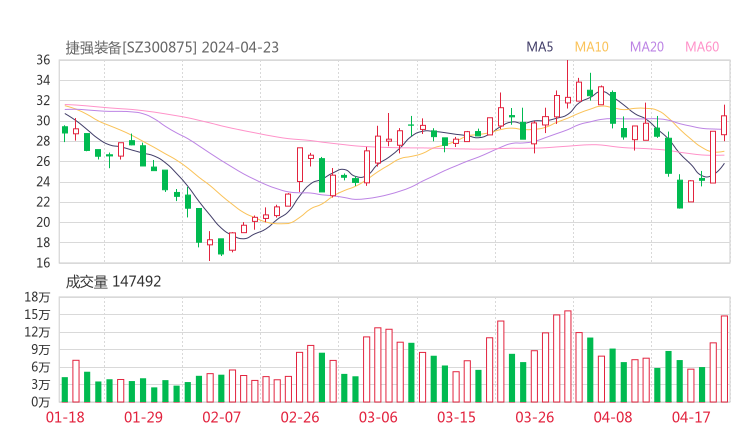Click the final red volume bar on the right
Image resolution: width=740 pixels, height=440 pixels.
pos(724,359)
